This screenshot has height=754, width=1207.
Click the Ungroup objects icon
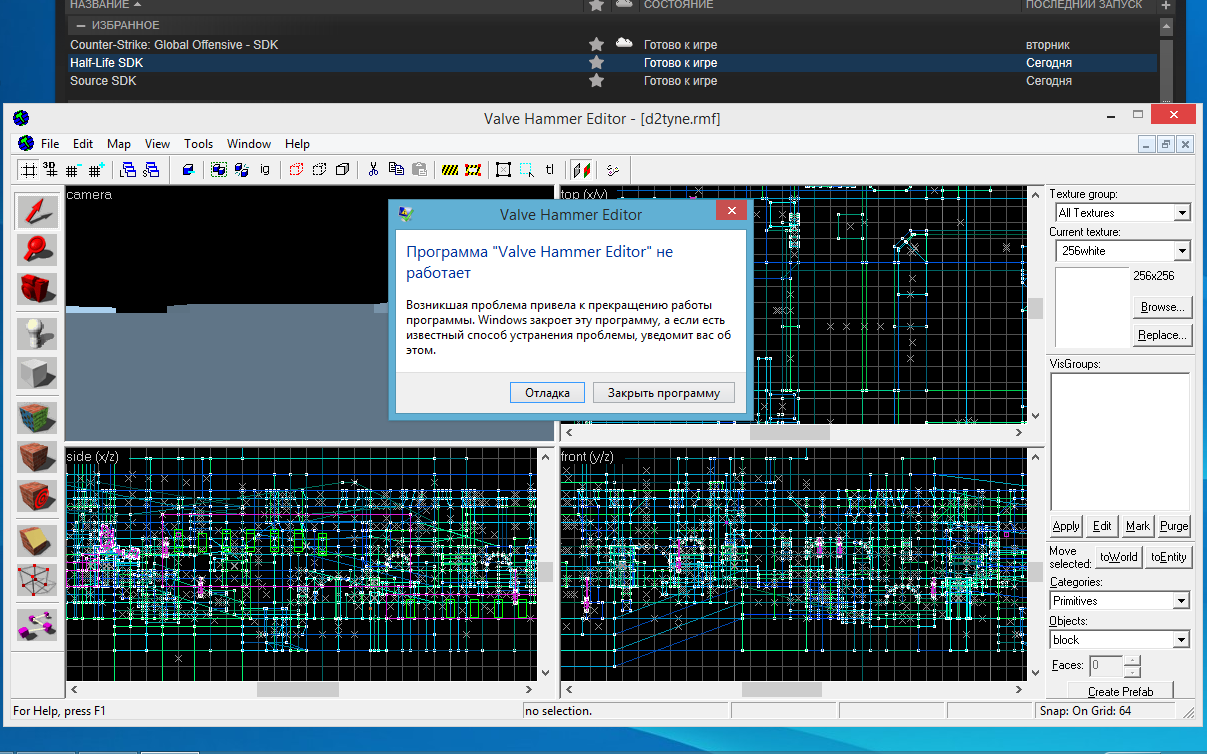coord(242,169)
